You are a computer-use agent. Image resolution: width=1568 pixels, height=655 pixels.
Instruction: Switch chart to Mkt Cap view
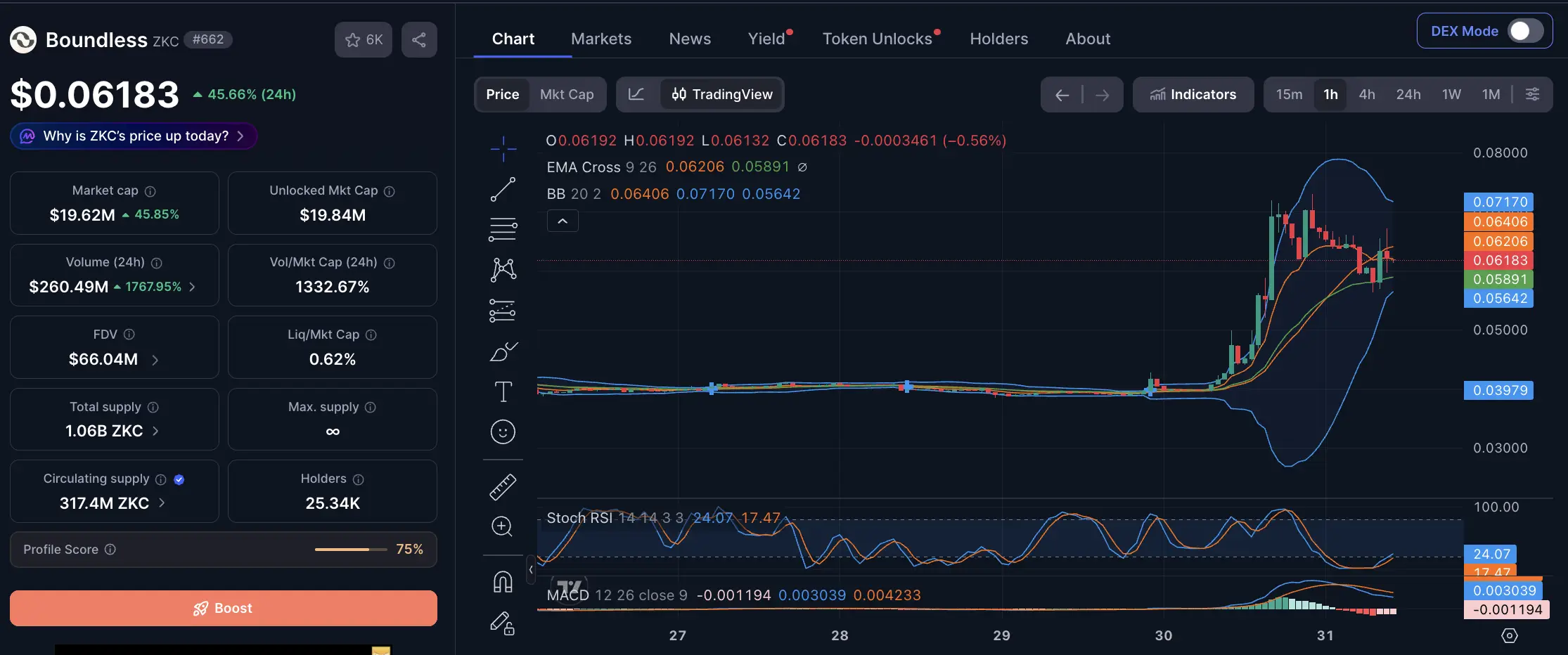click(567, 94)
